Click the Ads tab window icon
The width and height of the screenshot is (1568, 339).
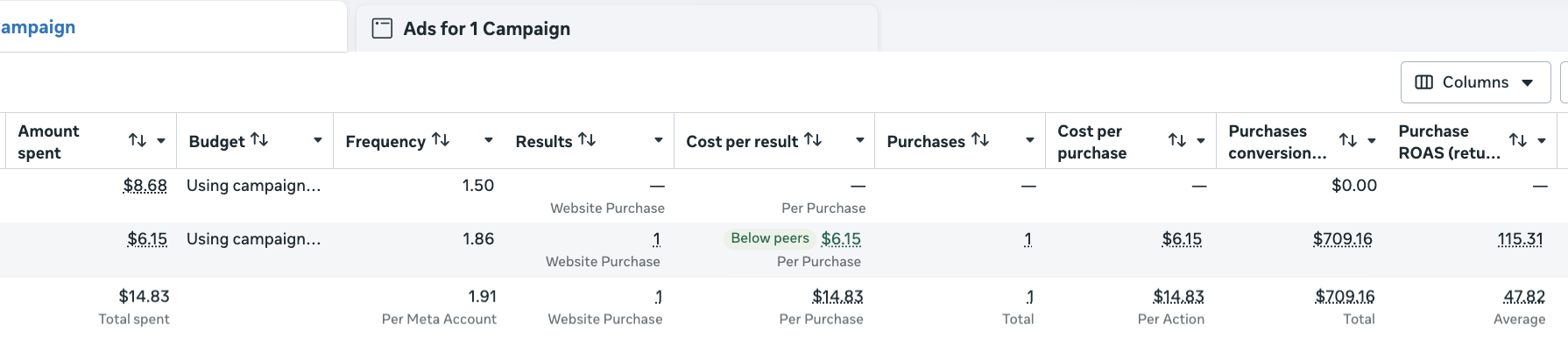click(x=382, y=28)
